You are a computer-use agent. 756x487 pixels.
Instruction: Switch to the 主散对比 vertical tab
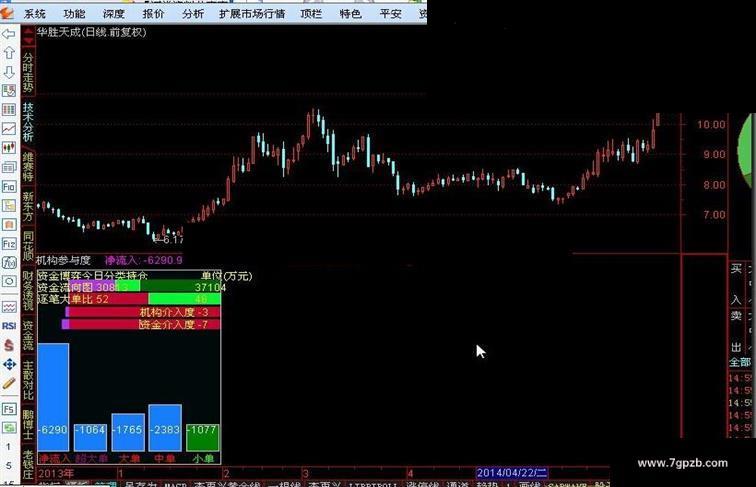(x=28, y=381)
